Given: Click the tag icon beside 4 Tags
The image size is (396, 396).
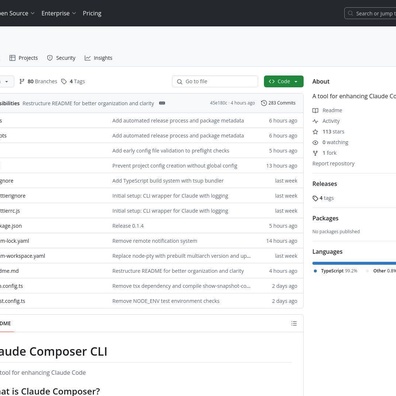Looking at the screenshot, I should [64, 81].
